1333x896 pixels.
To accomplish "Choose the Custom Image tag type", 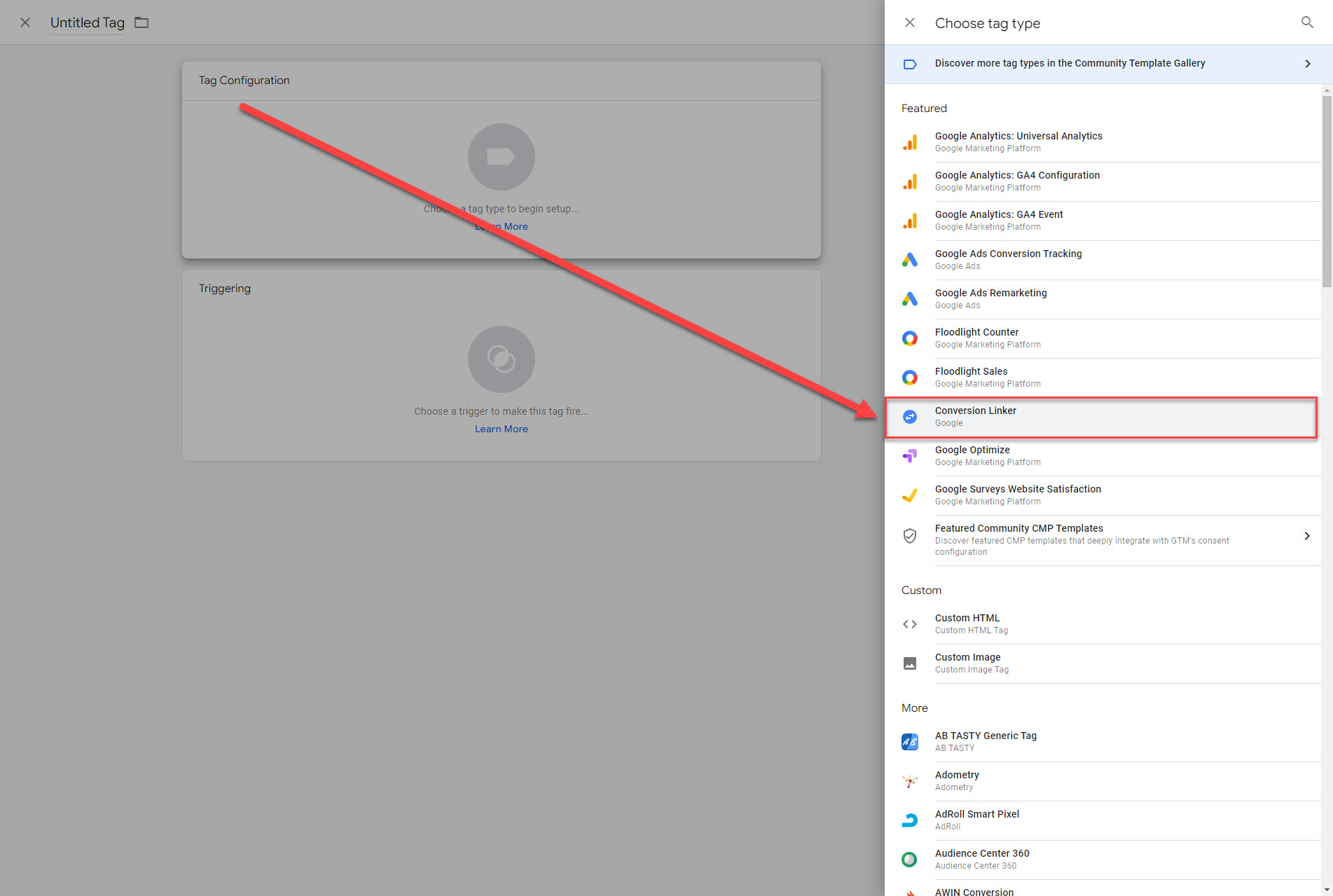I will (967, 658).
